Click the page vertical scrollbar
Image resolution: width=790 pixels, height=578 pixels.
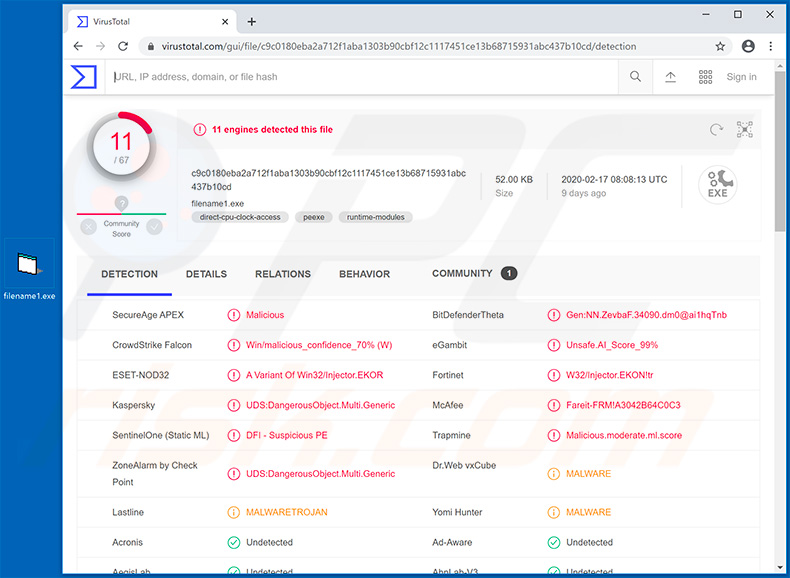click(780, 151)
